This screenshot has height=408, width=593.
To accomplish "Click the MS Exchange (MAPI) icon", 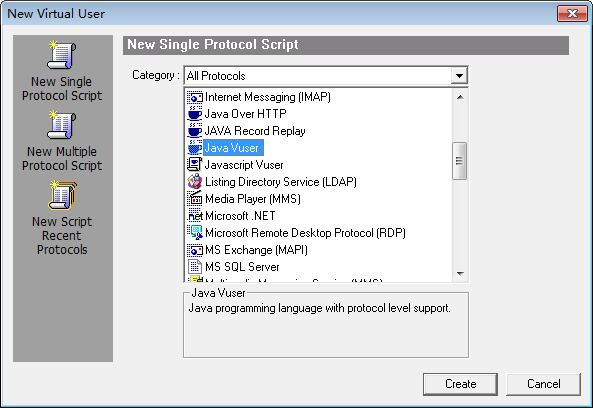I will tap(195, 250).
